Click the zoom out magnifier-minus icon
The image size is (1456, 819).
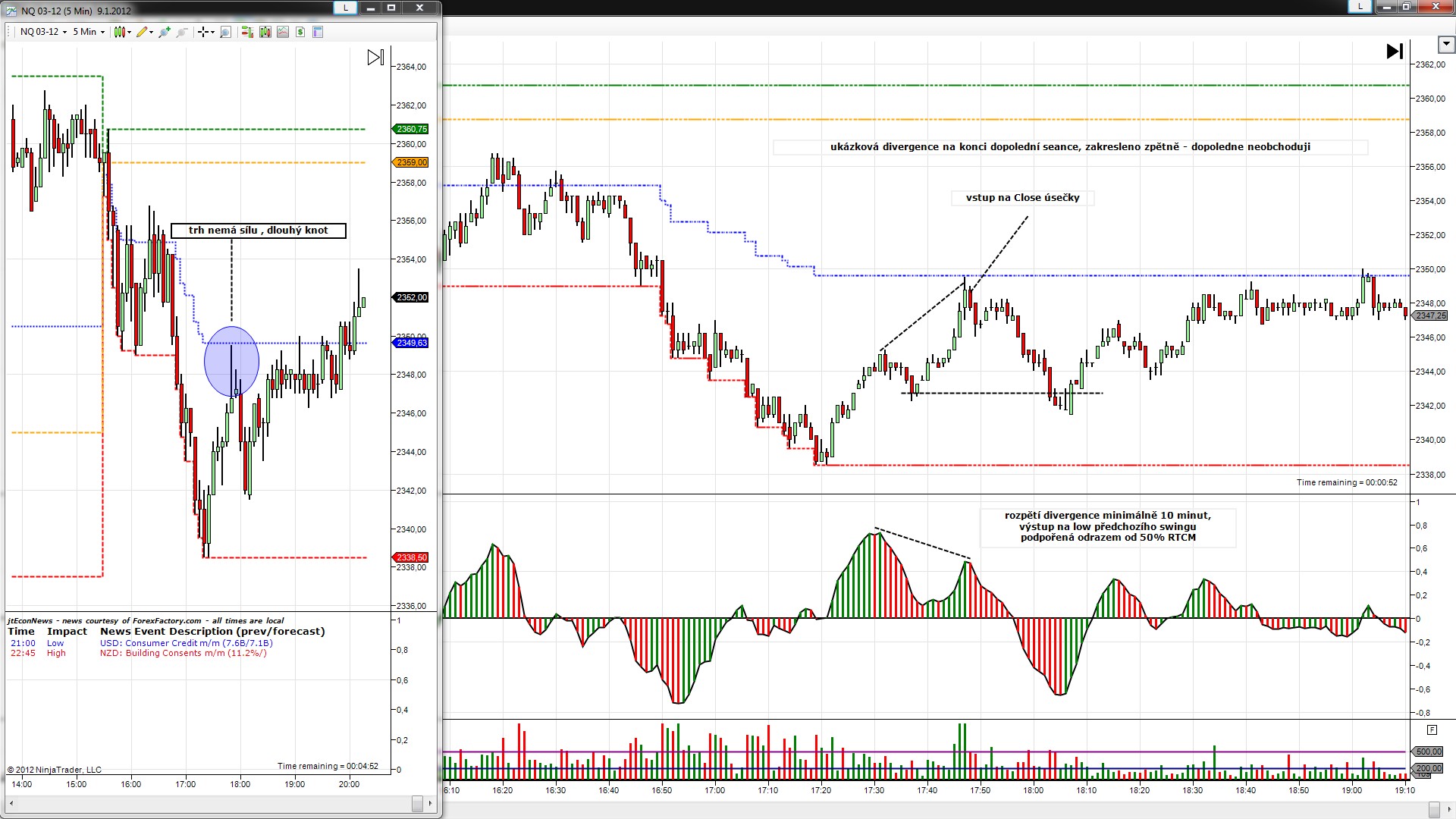pos(182,32)
